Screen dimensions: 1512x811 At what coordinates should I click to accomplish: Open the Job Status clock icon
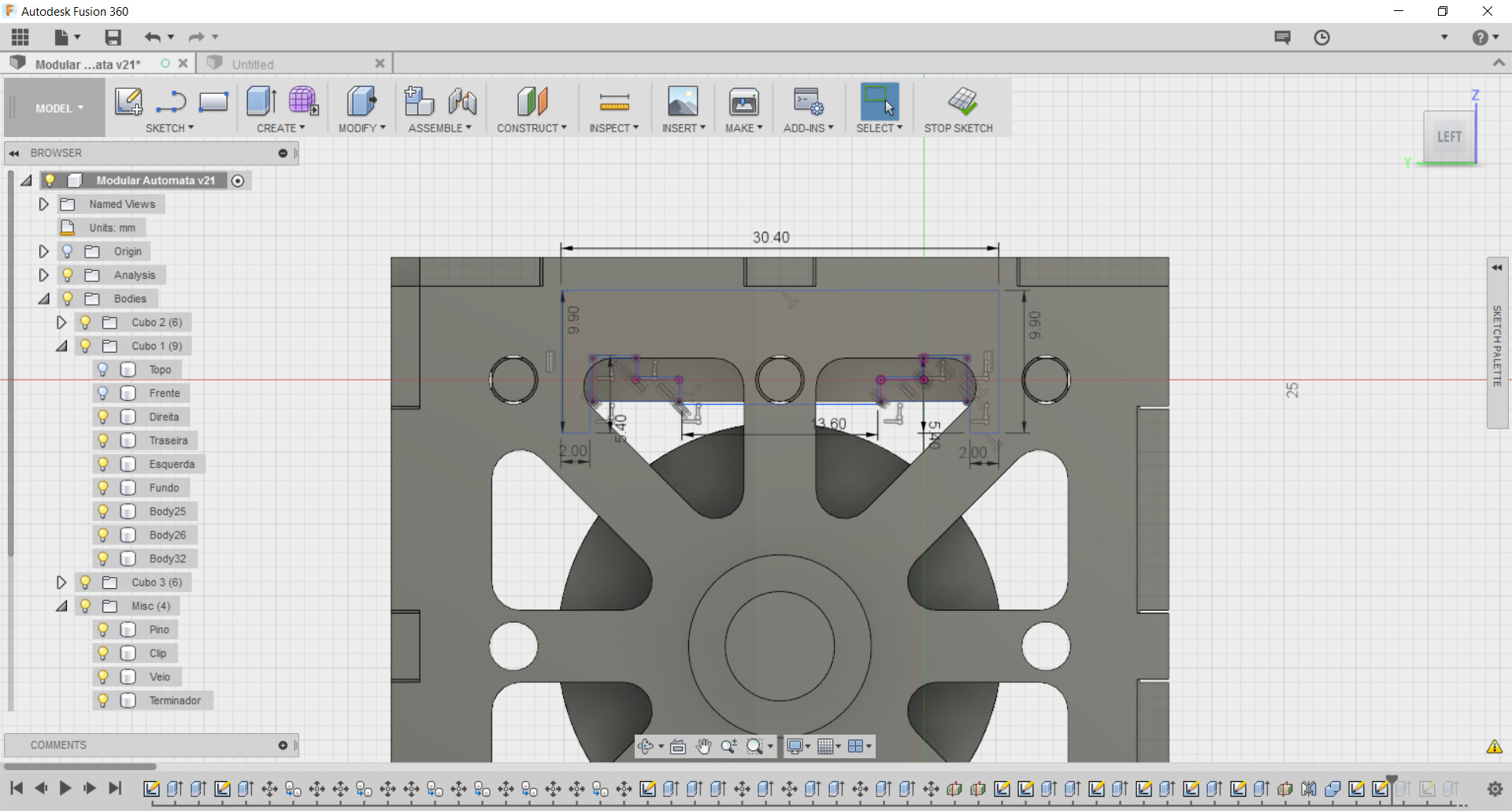click(1321, 37)
